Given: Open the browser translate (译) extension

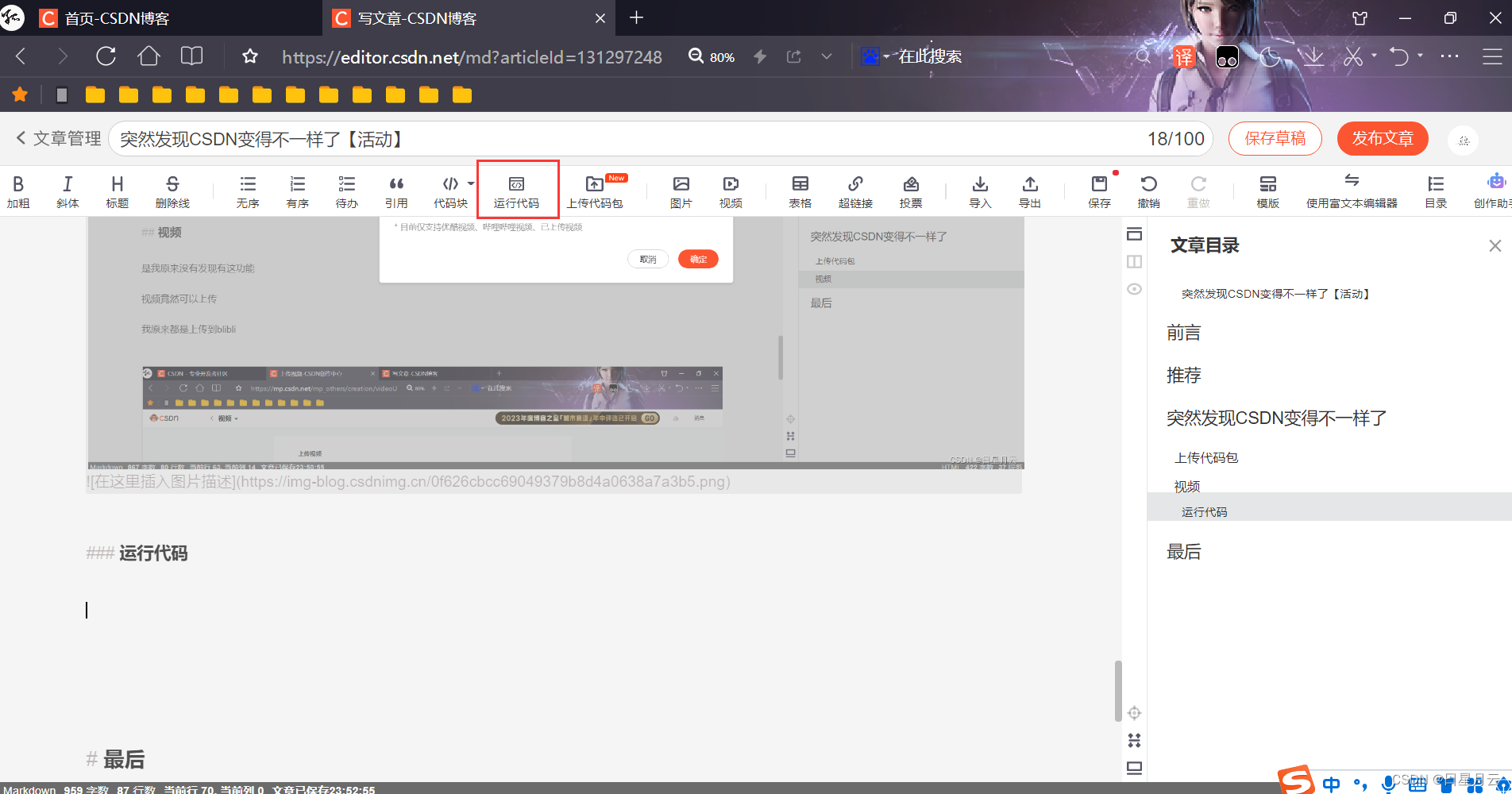Looking at the screenshot, I should click(x=1183, y=56).
